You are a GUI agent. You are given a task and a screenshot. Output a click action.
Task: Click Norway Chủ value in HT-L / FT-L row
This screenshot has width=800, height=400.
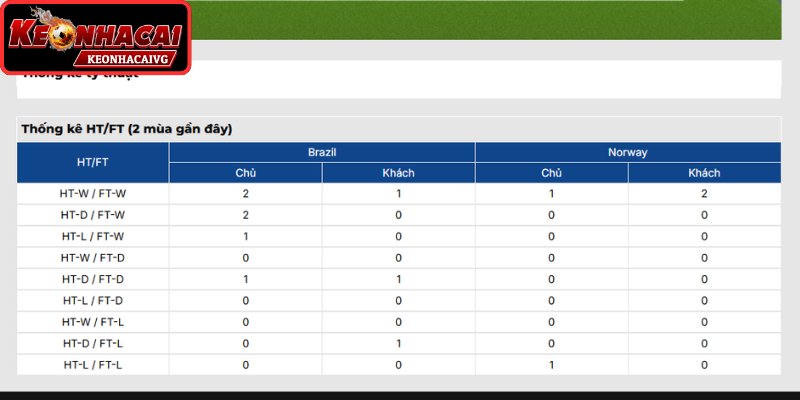552,365
